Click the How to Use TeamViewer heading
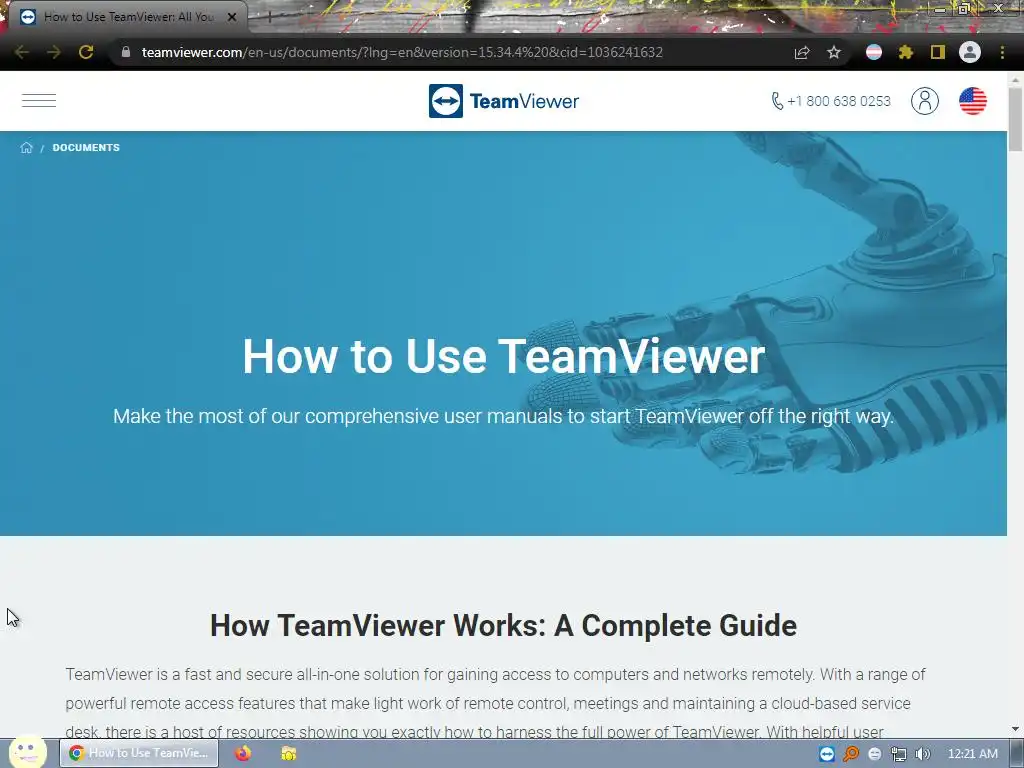 [x=504, y=357]
